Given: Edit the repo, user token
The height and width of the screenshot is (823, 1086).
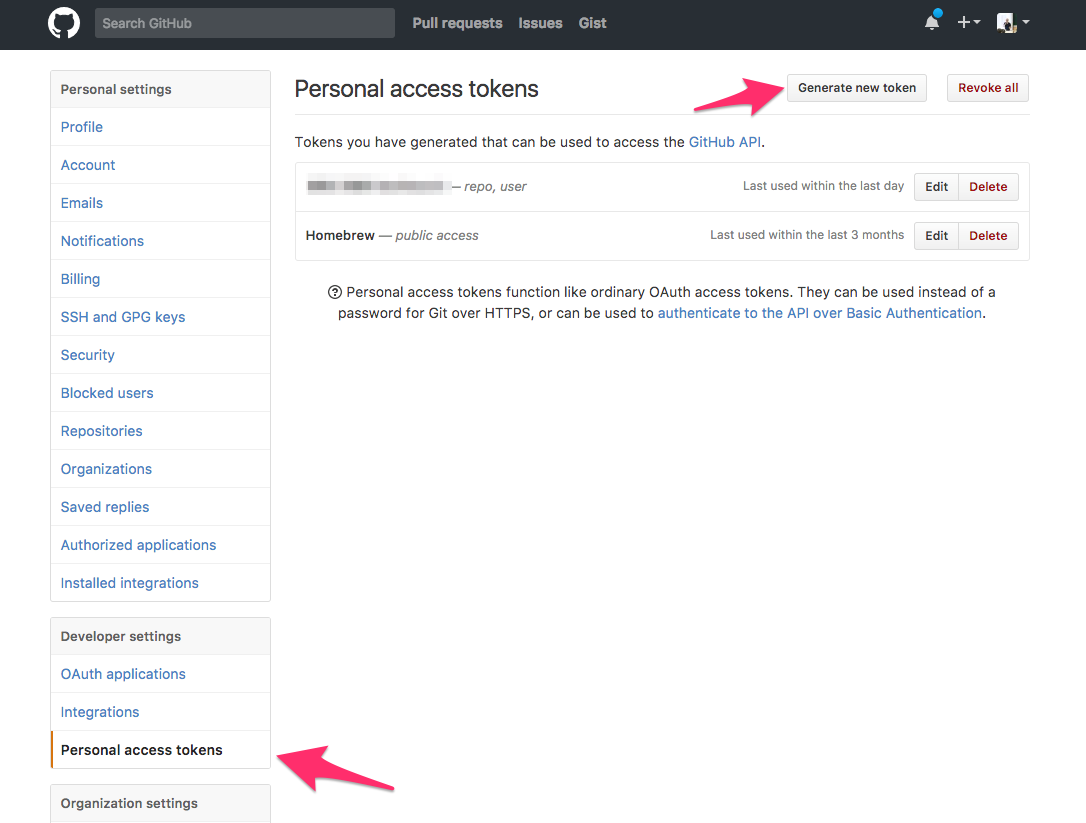Looking at the screenshot, I should coord(936,187).
